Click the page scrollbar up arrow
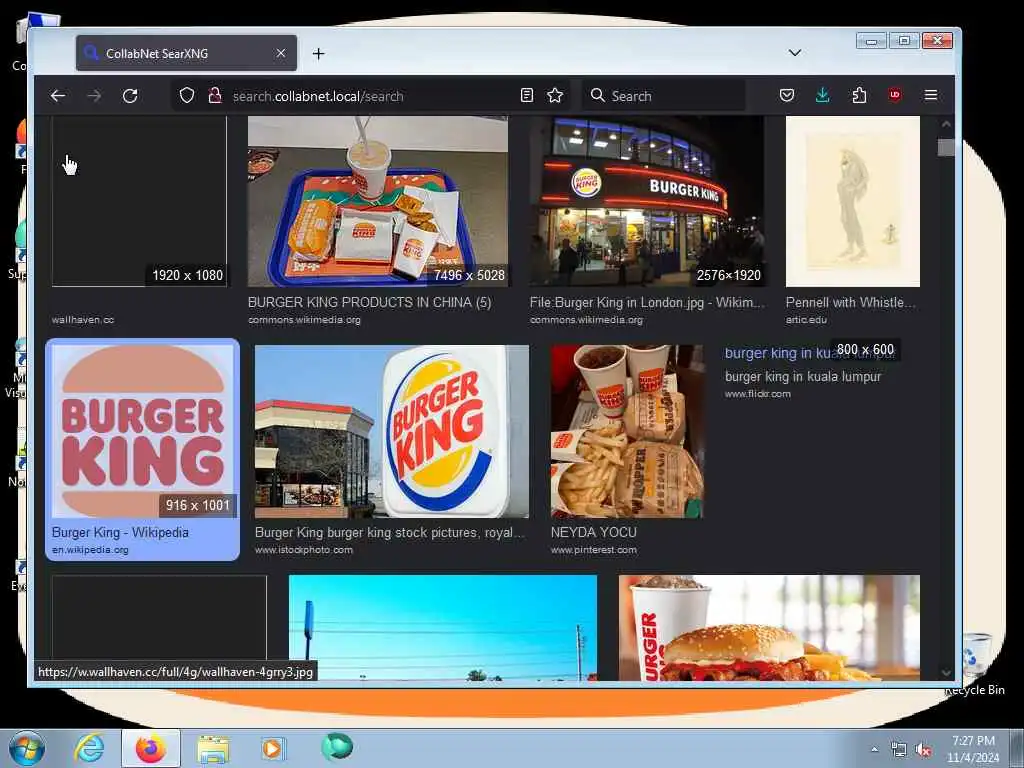This screenshot has width=1024, height=768. tap(946, 124)
